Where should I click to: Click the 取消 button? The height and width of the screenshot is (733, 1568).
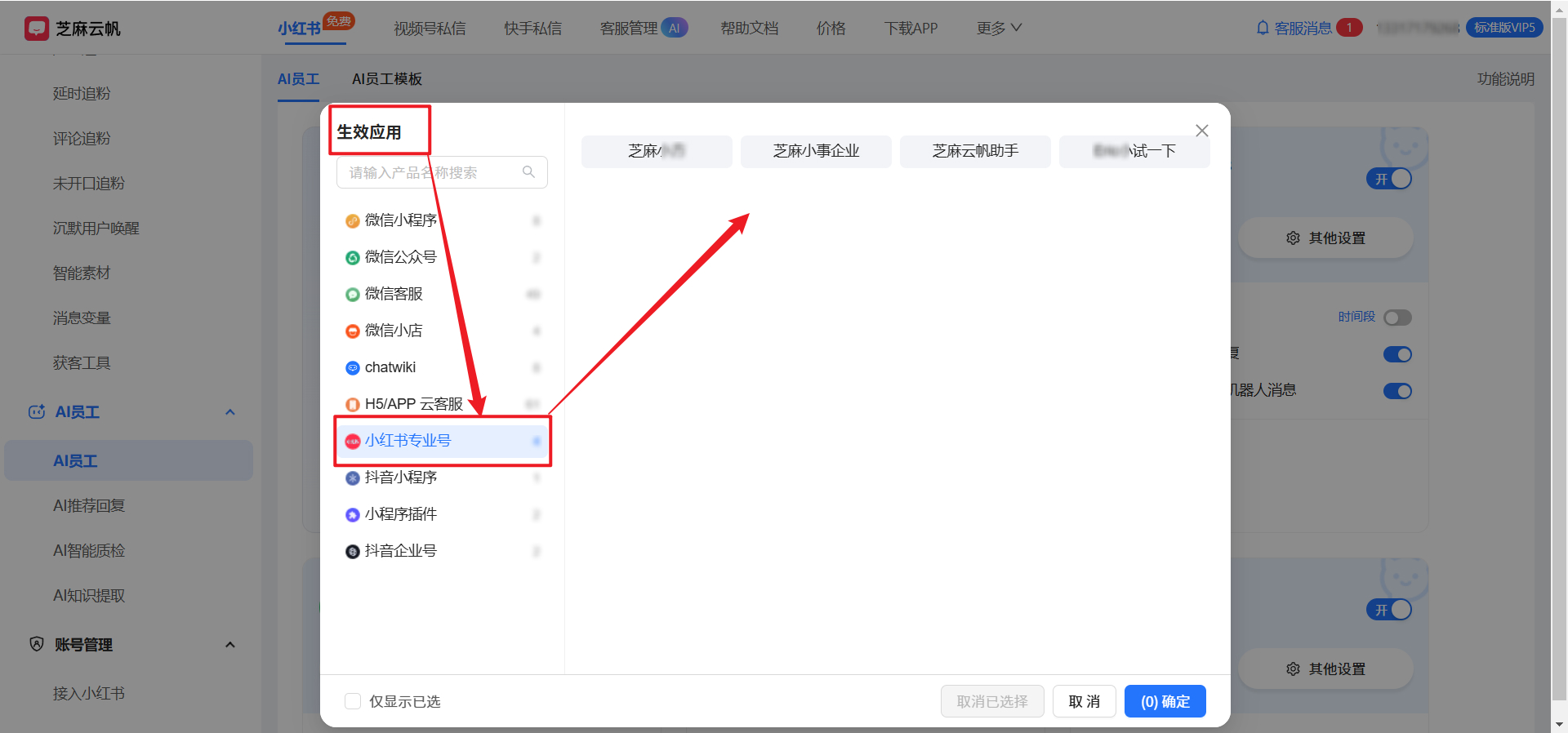click(1085, 701)
